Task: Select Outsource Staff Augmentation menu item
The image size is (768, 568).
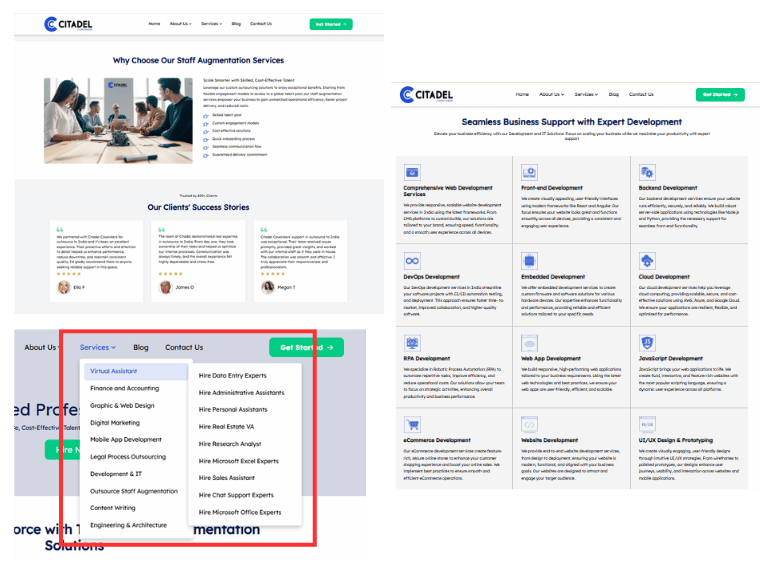Action: pyautogui.click(x=134, y=491)
